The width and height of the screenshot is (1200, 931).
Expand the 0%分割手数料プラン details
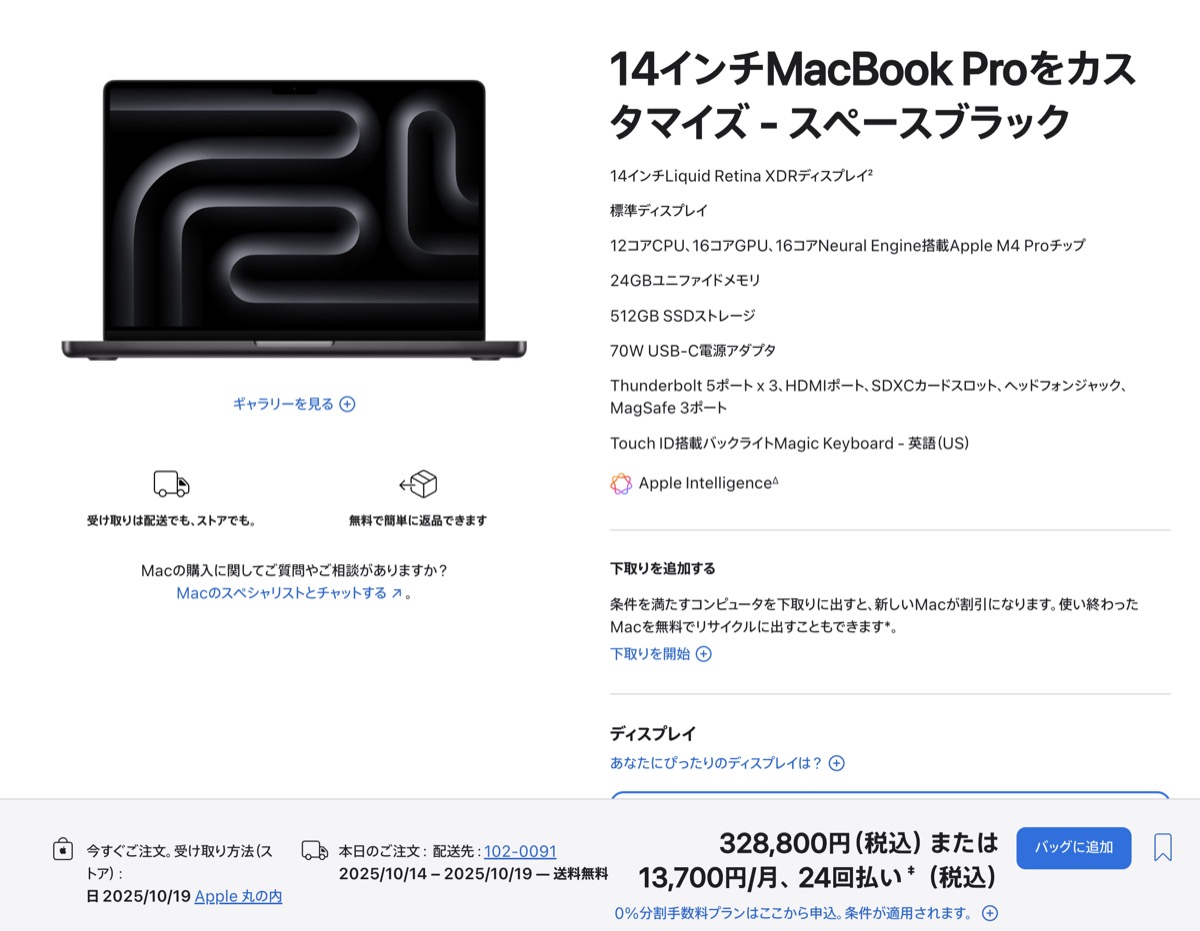pyautogui.click(x=806, y=913)
